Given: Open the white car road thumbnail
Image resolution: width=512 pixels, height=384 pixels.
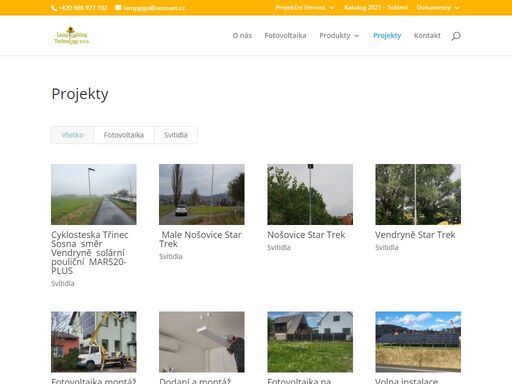Looking at the screenshot, I should 202,194.
